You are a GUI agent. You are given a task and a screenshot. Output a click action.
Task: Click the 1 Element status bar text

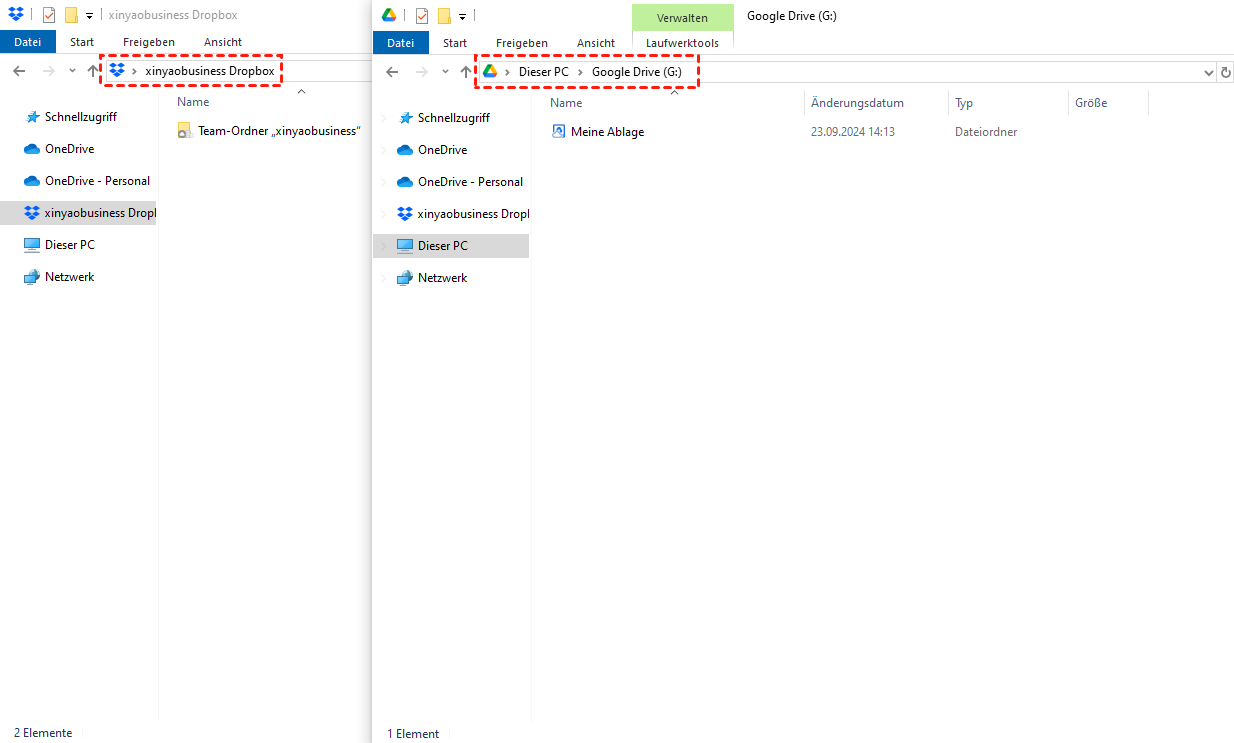(413, 734)
